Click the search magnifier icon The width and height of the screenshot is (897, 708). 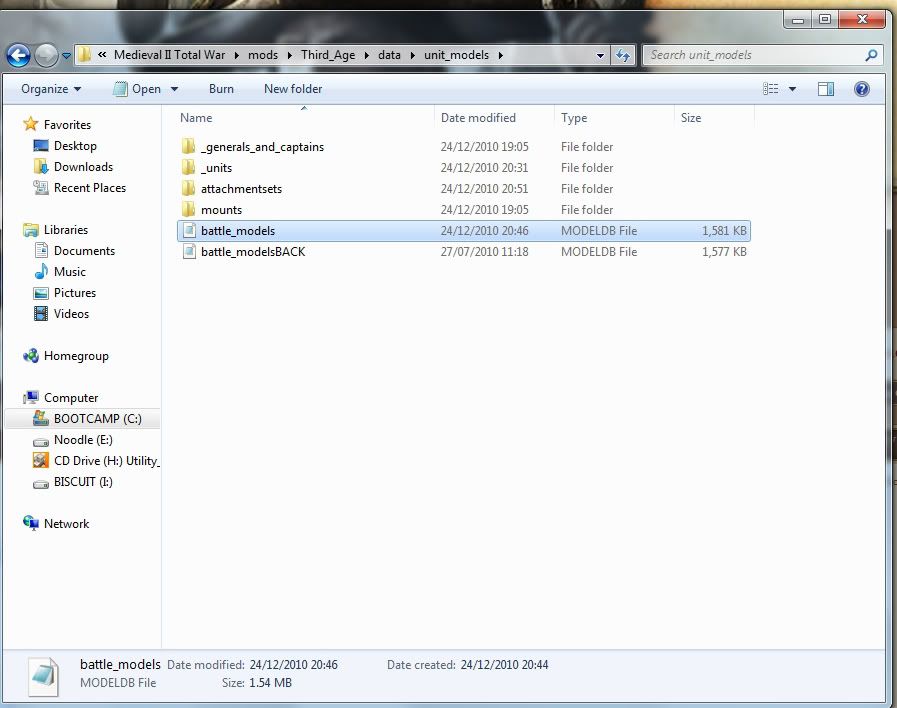[x=871, y=56]
